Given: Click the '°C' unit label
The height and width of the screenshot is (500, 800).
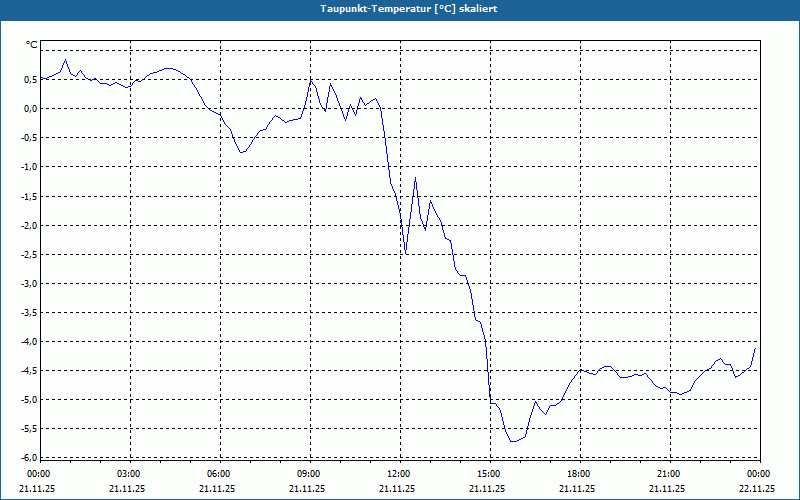Looking at the screenshot, I should coord(32,45).
